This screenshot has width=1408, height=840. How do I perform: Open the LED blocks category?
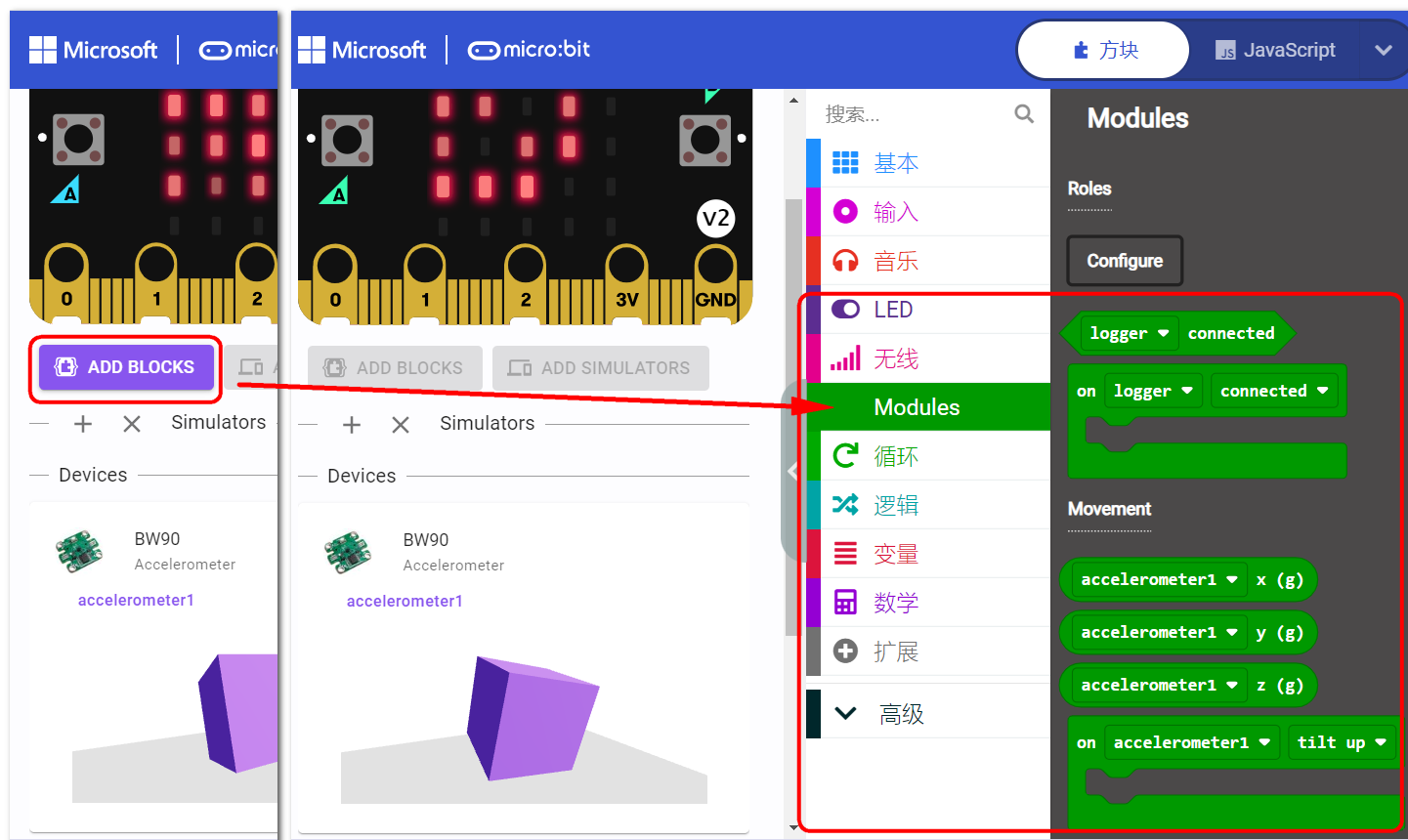pyautogui.click(x=892, y=310)
